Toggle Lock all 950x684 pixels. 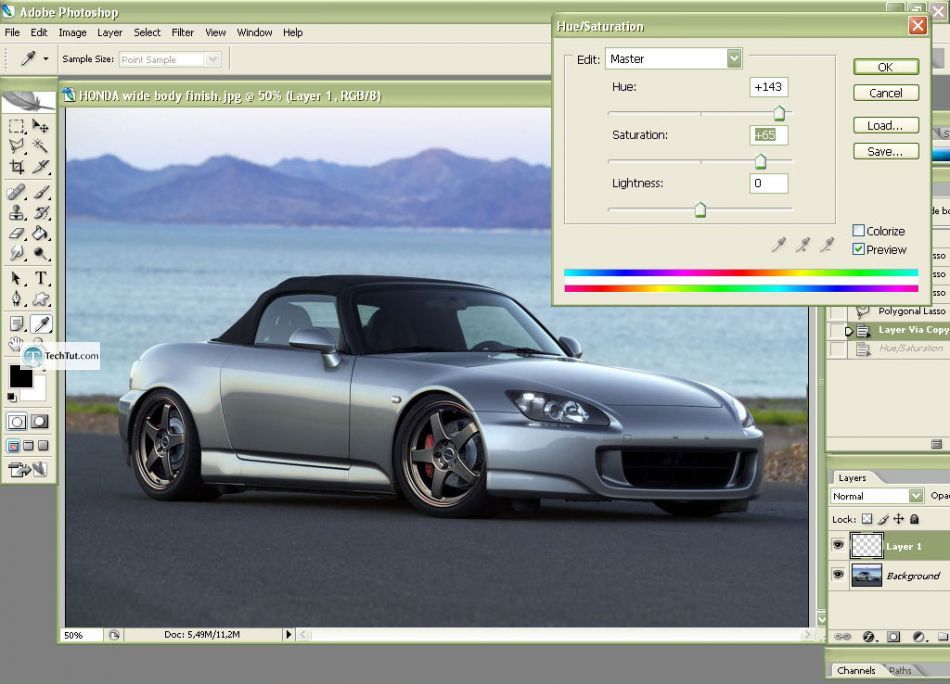click(915, 519)
